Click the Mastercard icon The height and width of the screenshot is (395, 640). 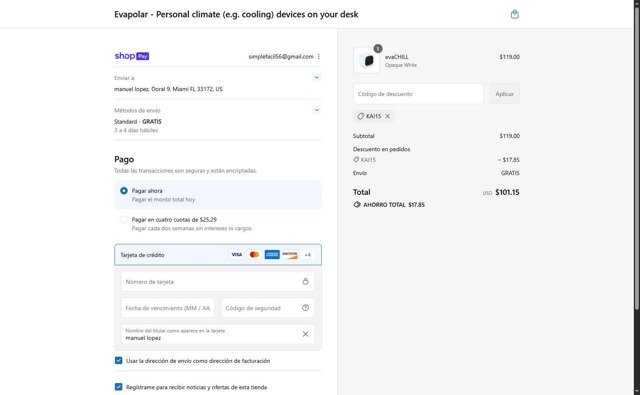[x=254, y=255]
